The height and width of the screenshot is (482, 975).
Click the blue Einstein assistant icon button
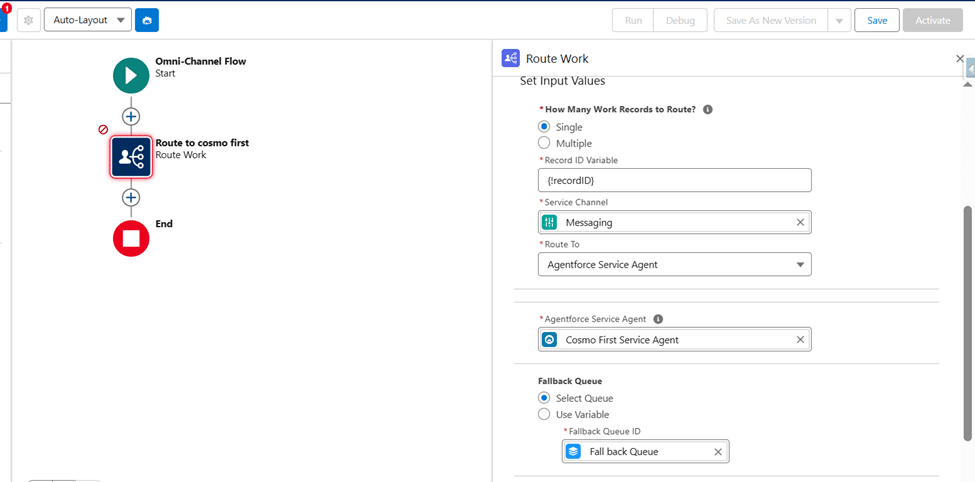[x=147, y=20]
